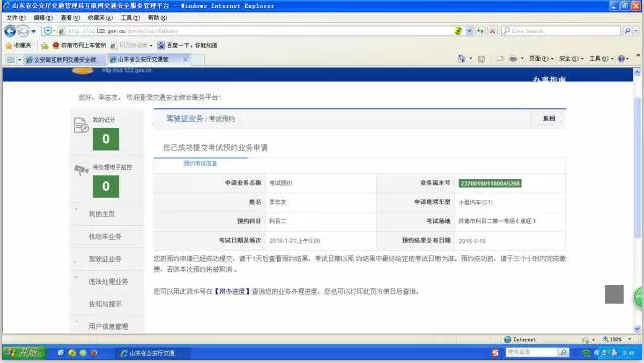Open the 文件(F) menu
Screen dimensions: 644x363
click(16, 18)
